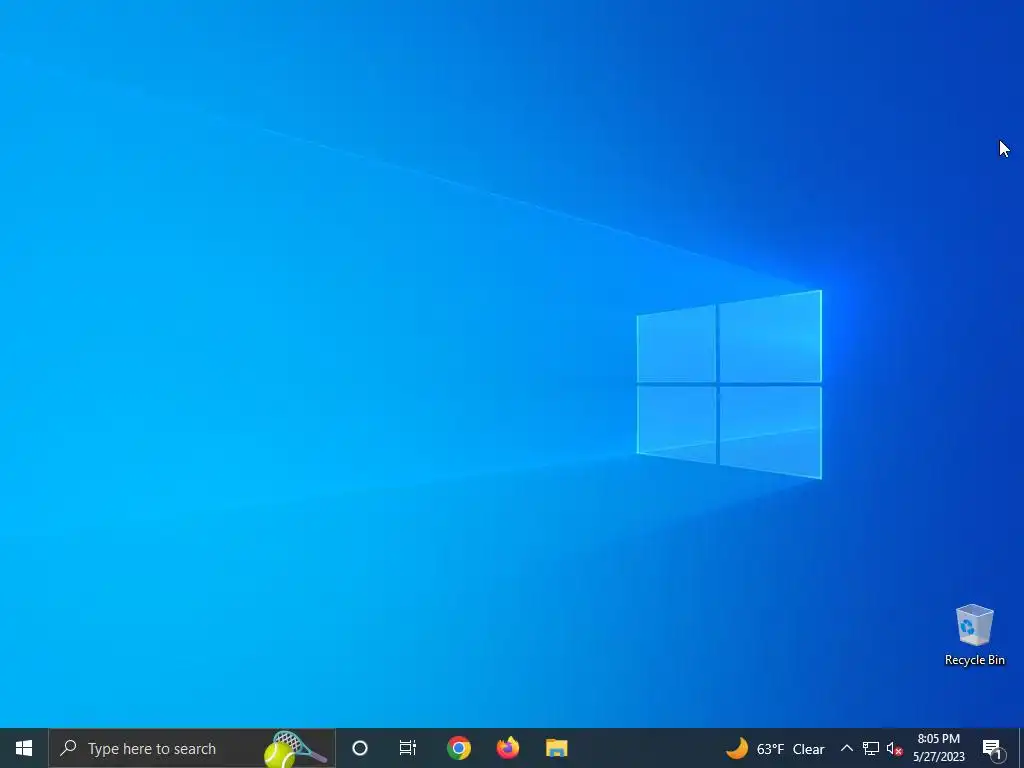The image size is (1024, 768).
Task: Open Task View on the taskbar
Action: [x=408, y=748]
